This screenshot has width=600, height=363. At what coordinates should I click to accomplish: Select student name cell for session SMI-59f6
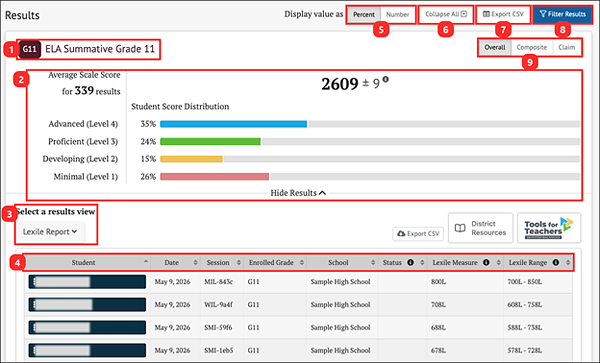coord(87,327)
